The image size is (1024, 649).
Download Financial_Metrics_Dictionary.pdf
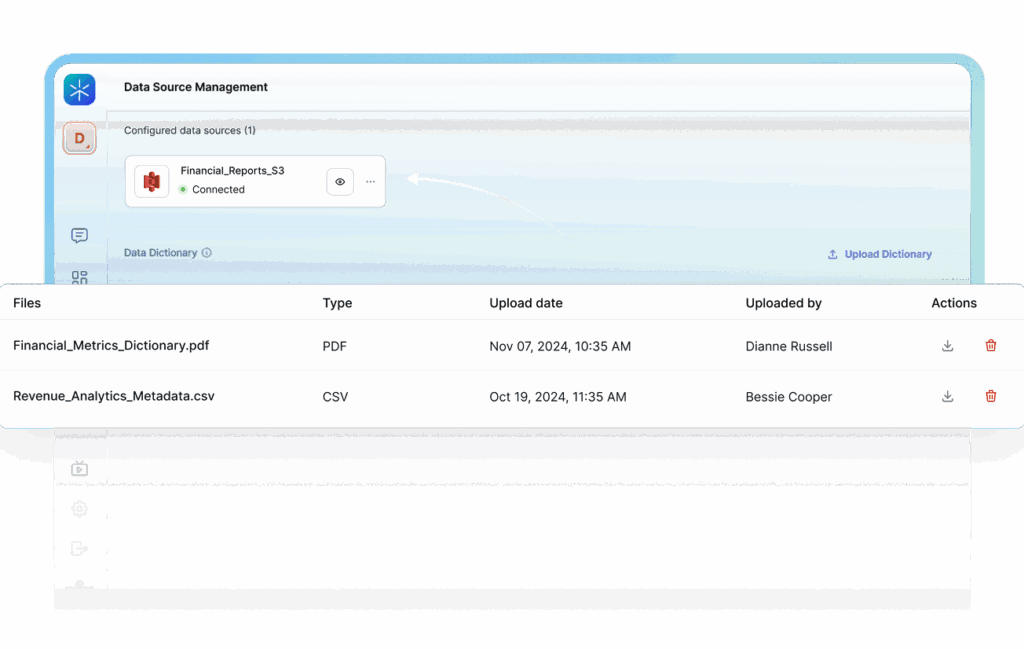pyautogui.click(x=947, y=346)
